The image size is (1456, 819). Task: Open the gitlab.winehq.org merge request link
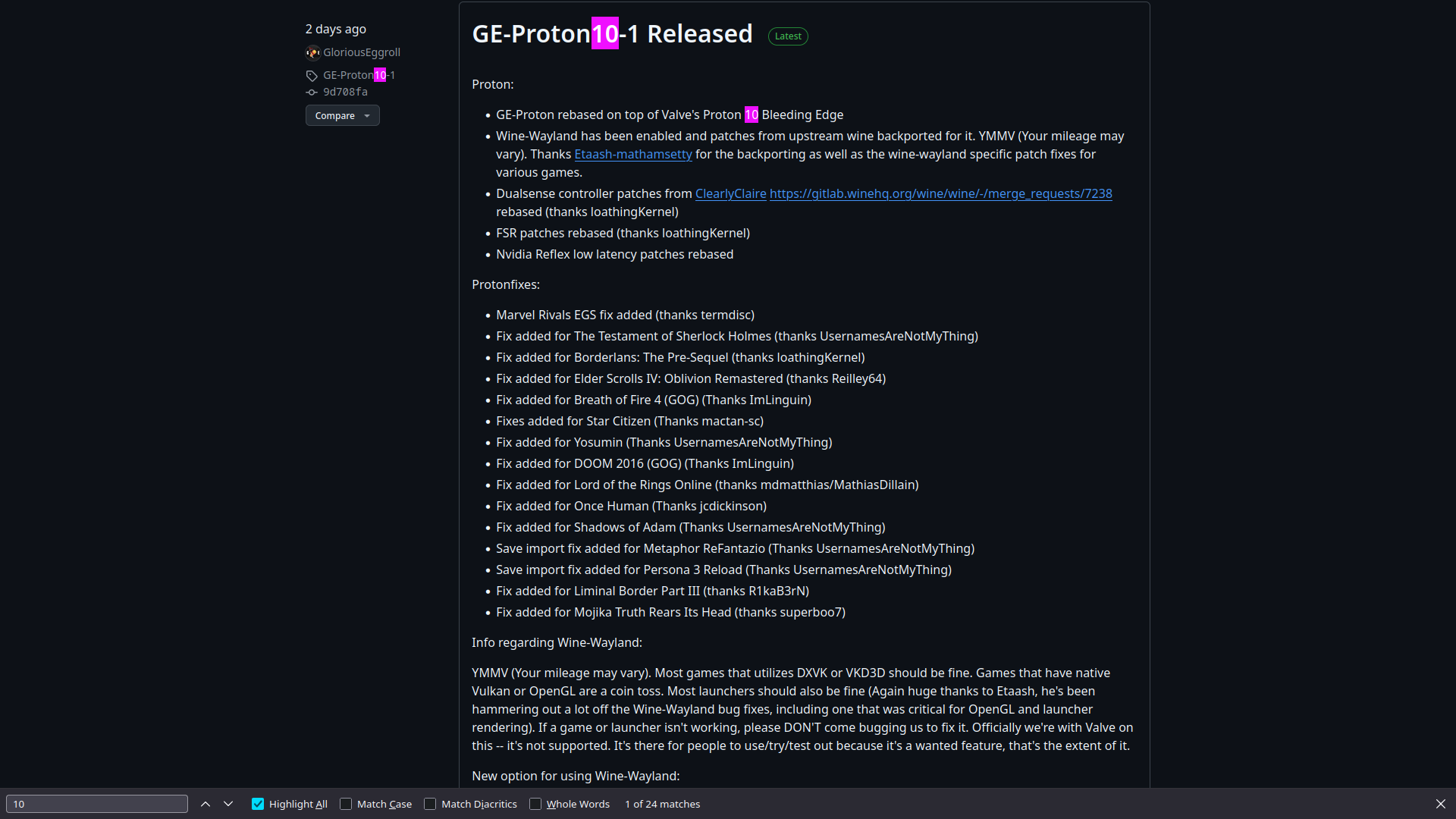[x=941, y=193]
